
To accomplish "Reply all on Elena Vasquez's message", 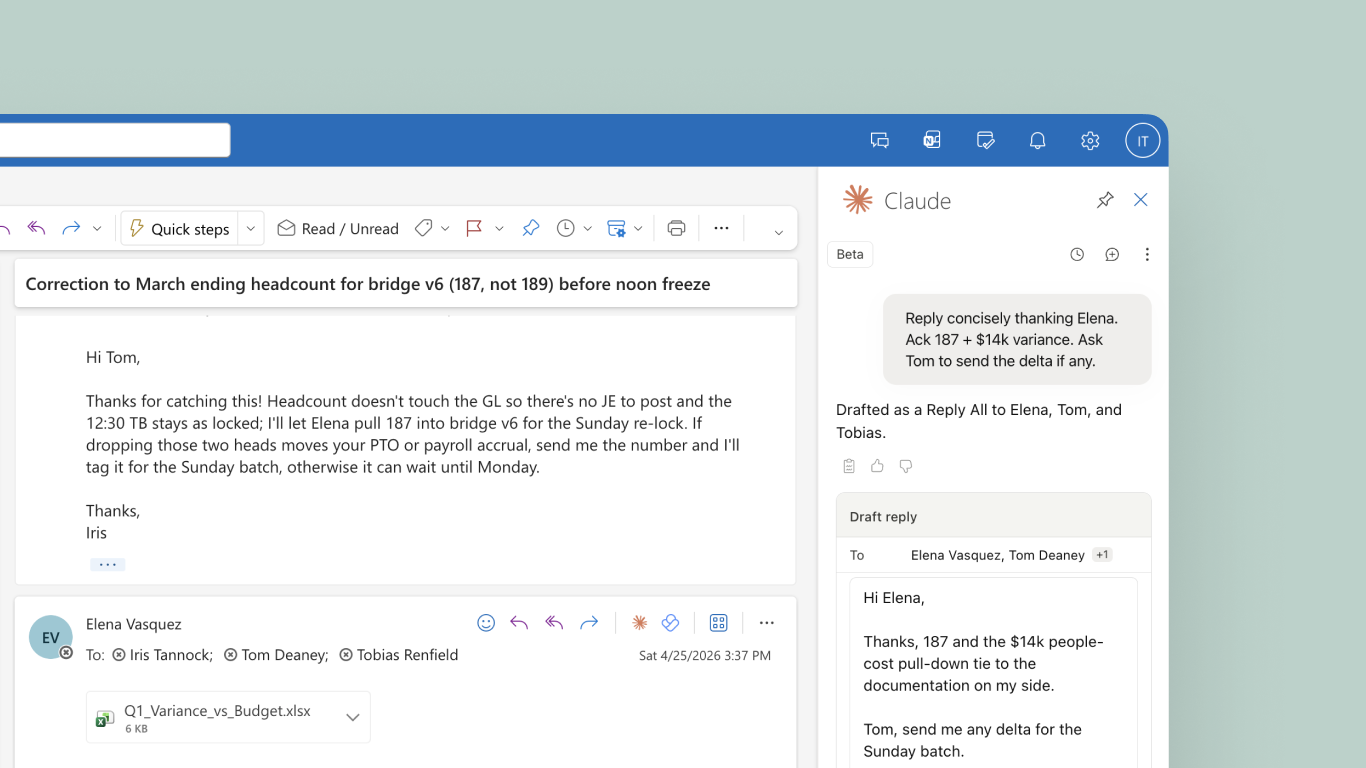I will point(554,623).
